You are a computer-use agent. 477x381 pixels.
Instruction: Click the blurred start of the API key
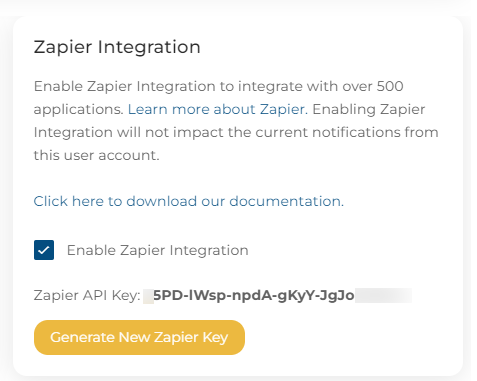click(x=148, y=296)
